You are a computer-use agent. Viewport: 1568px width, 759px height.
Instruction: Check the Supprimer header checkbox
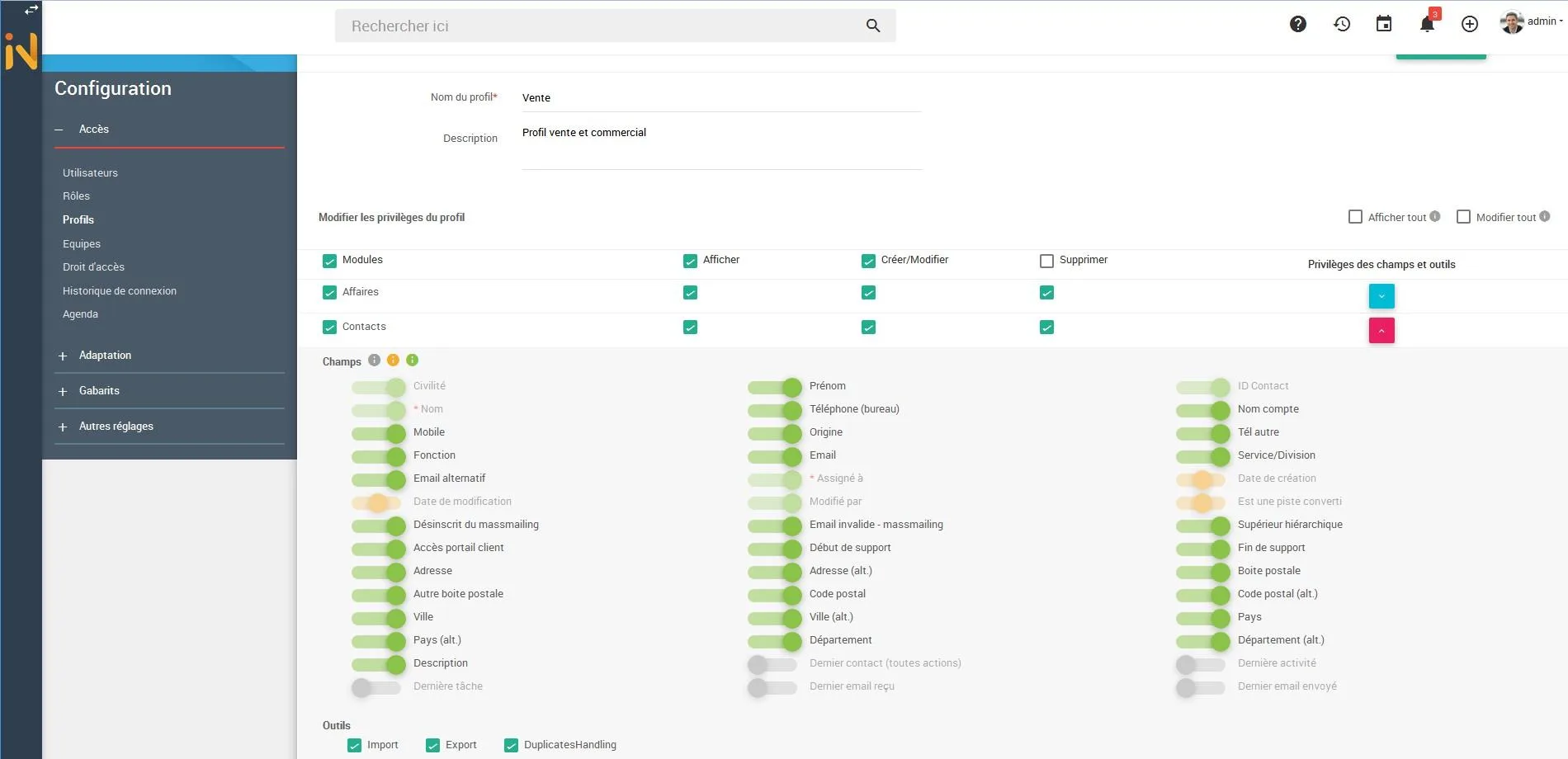point(1046,261)
